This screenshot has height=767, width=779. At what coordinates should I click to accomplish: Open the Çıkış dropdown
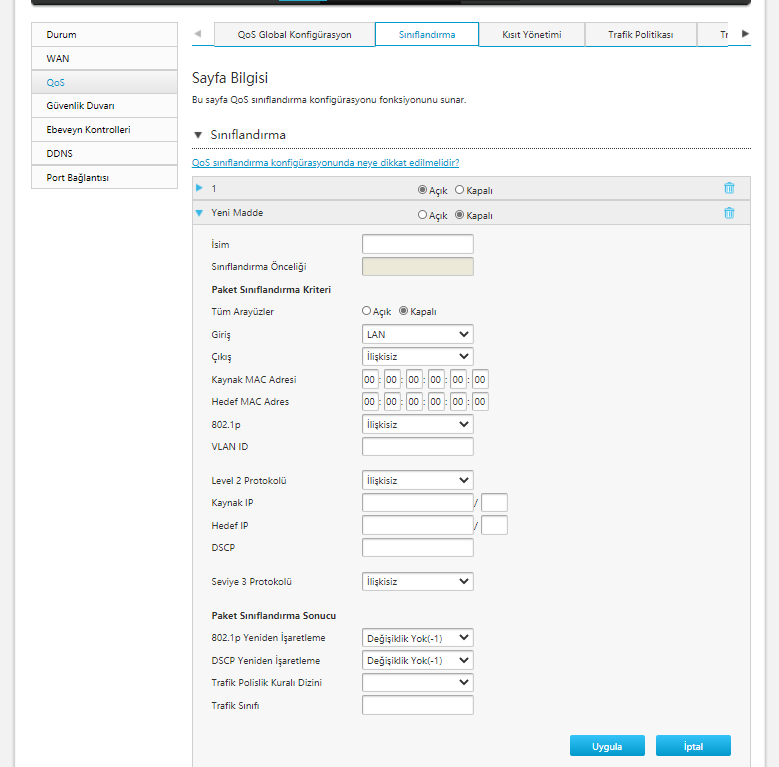click(x=417, y=357)
